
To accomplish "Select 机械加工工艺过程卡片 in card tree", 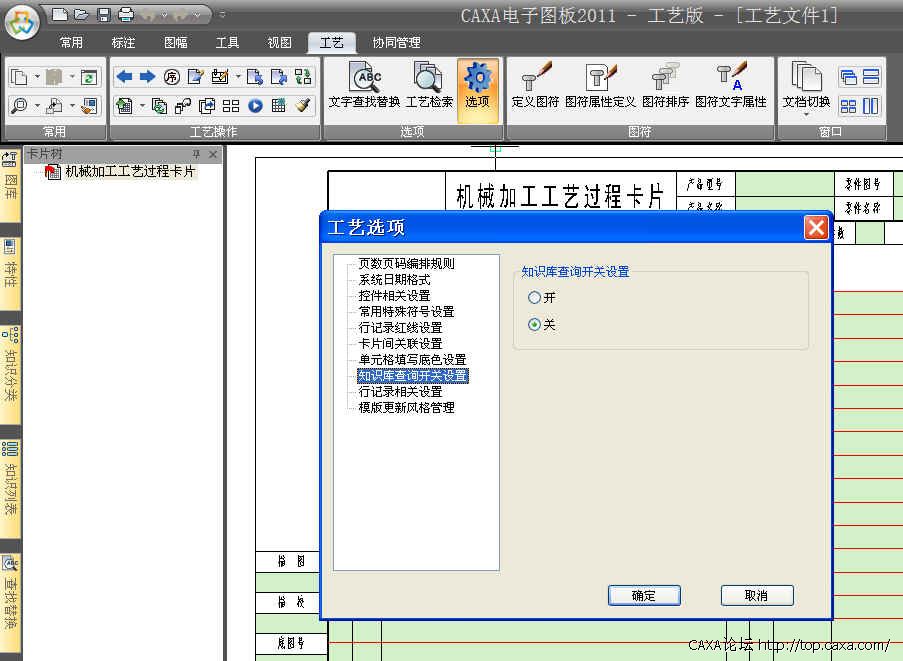I will [130, 172].
